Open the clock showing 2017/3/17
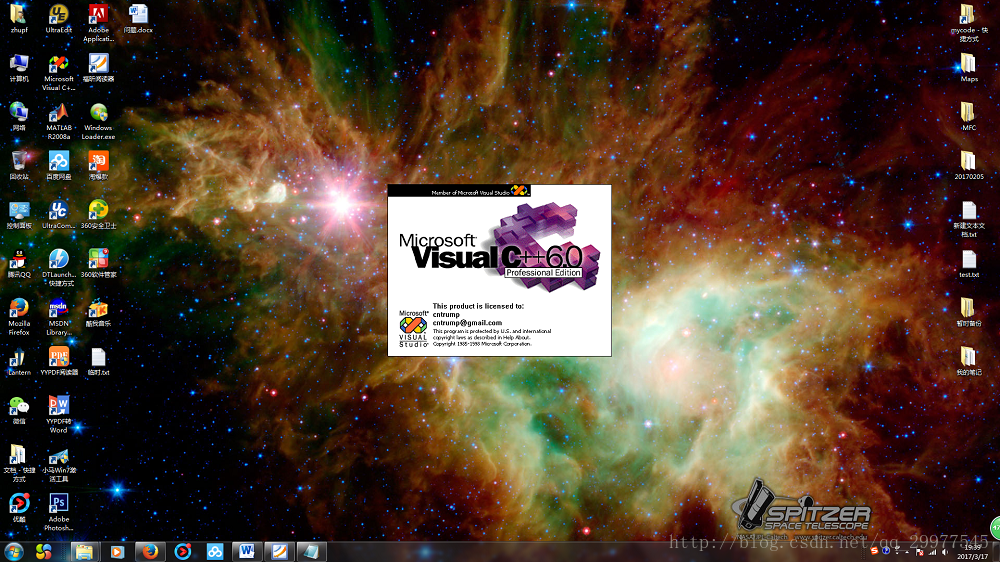 pos(973,552)
